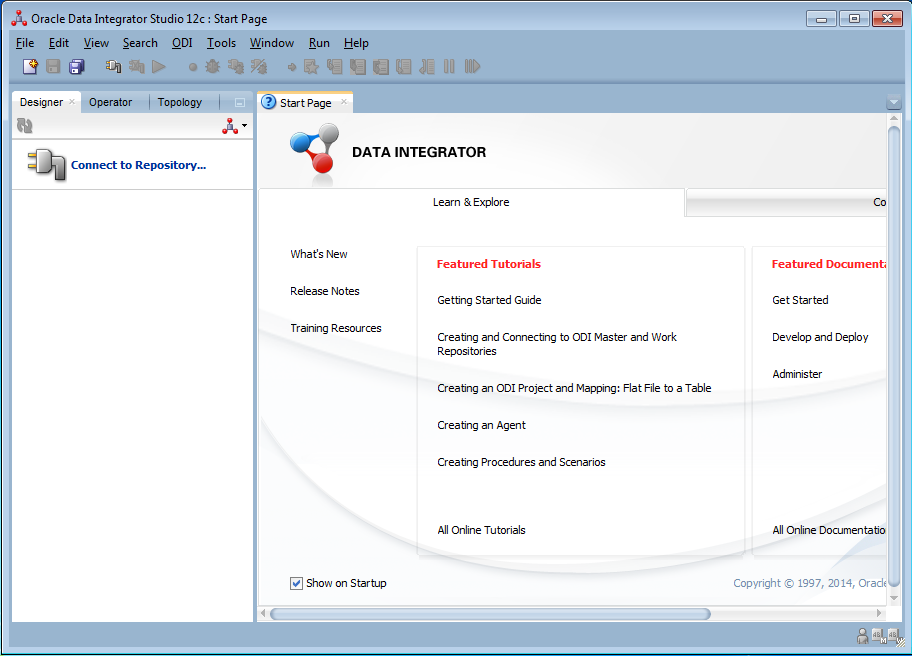Click the Refresh icon in Designer panel
This screenshot has width=912, height=656.
coord(25,126)
